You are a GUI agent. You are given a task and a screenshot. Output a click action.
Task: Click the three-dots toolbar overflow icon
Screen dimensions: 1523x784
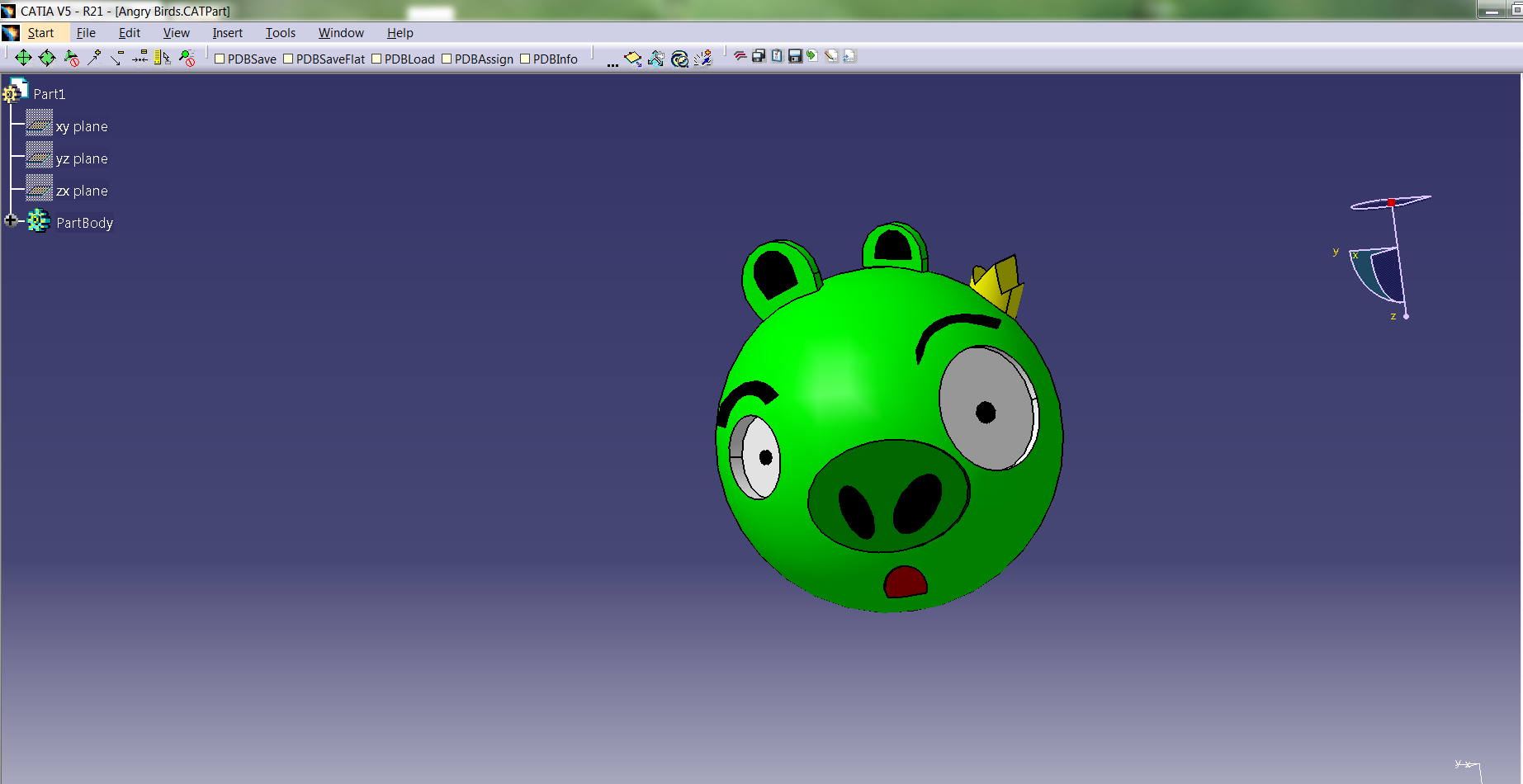point(613,64)
